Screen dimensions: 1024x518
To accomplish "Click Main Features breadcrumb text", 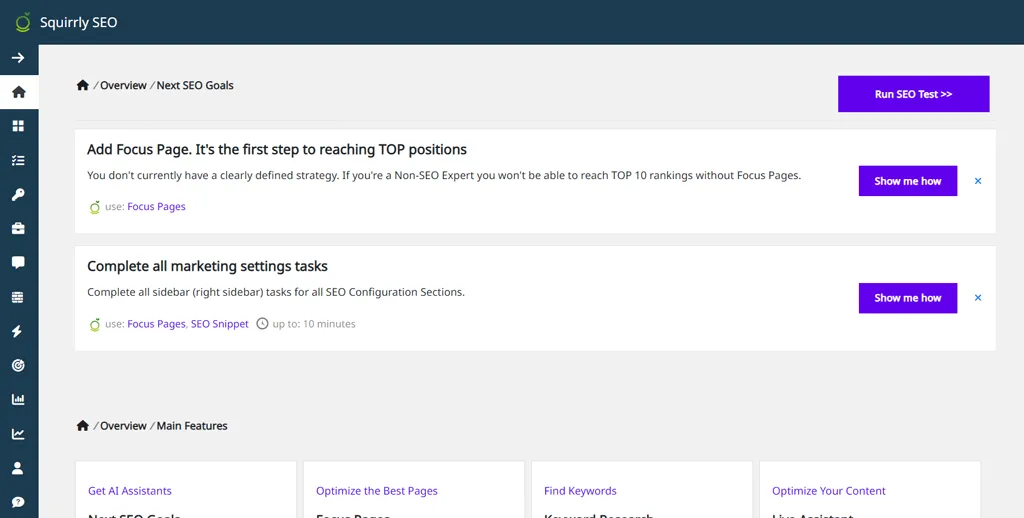I will [x=192, y=425].
